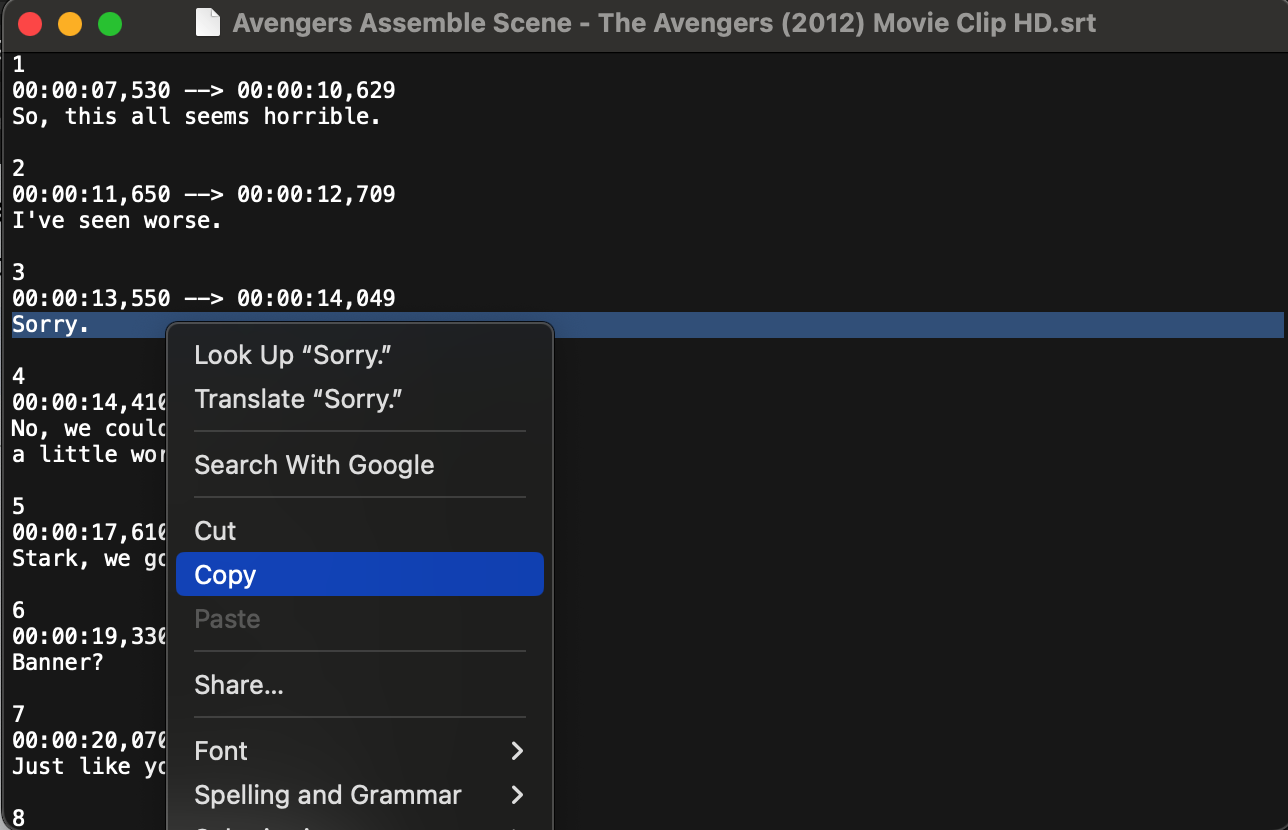
Task: Open the Share… option
Action: pyautogui.click(x=239, y=685)
